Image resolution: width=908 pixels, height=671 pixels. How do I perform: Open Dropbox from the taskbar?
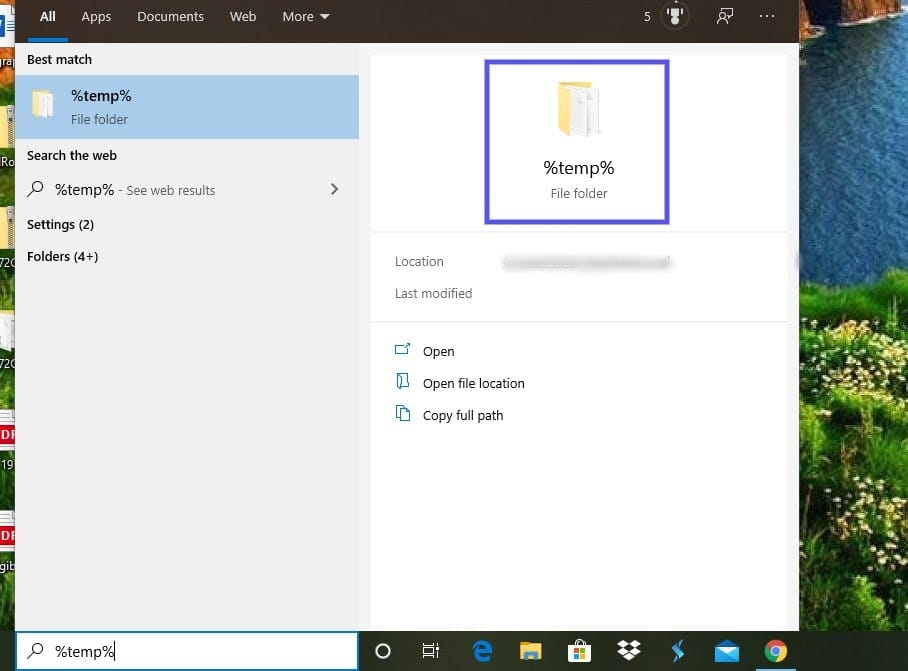point(628,651)
